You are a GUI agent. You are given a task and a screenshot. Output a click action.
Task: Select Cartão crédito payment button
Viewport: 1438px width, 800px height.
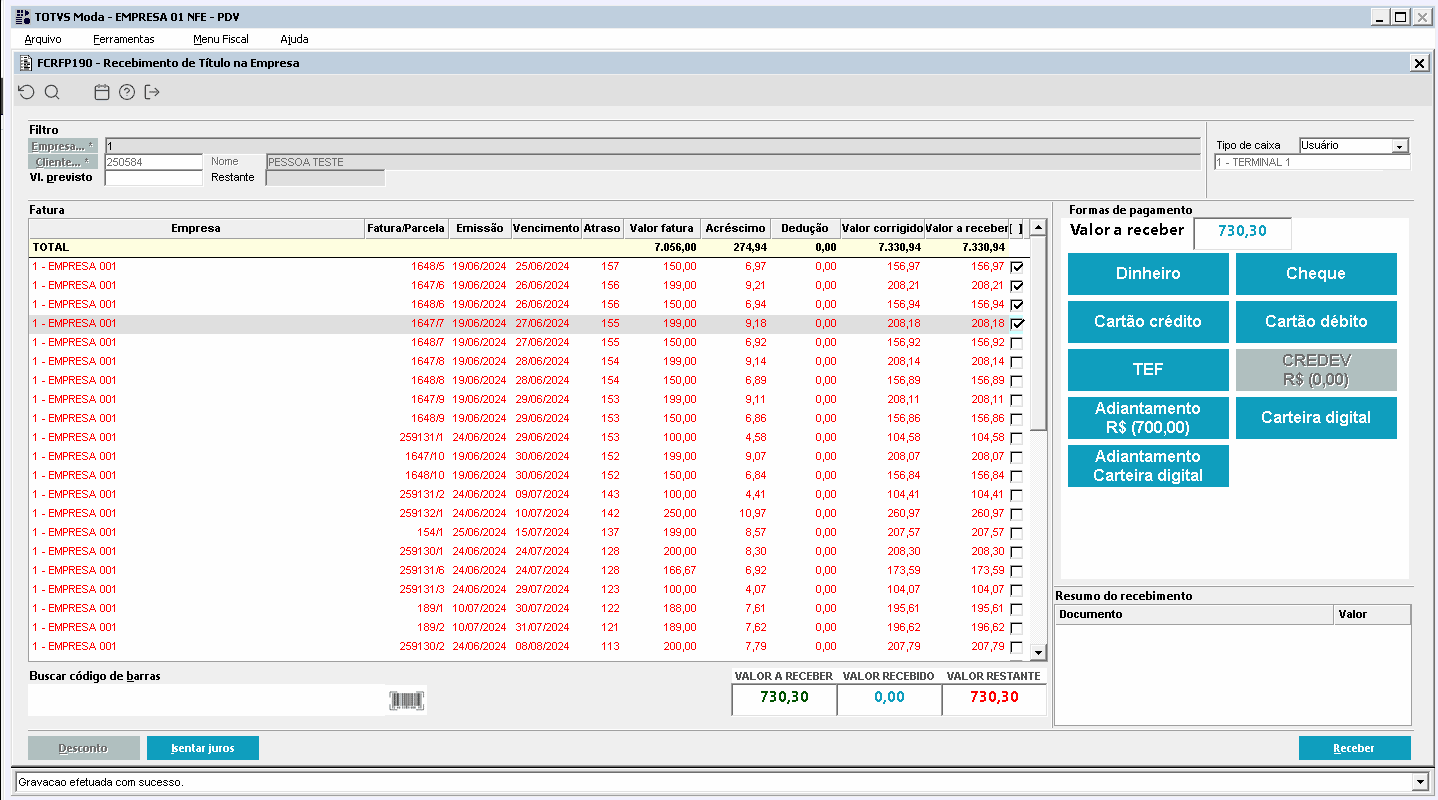click(x=1148, y=322)
